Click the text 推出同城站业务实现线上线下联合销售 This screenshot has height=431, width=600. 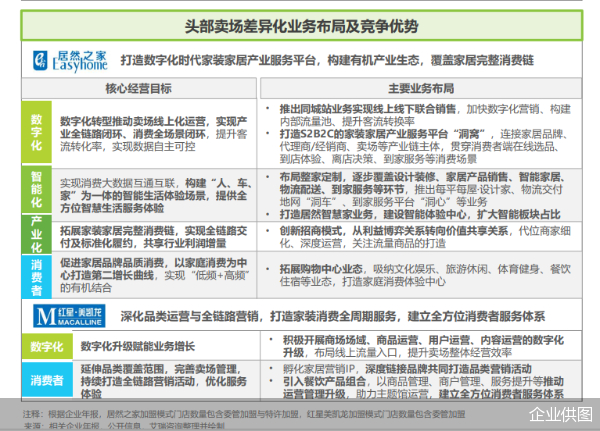pos(368,109)
